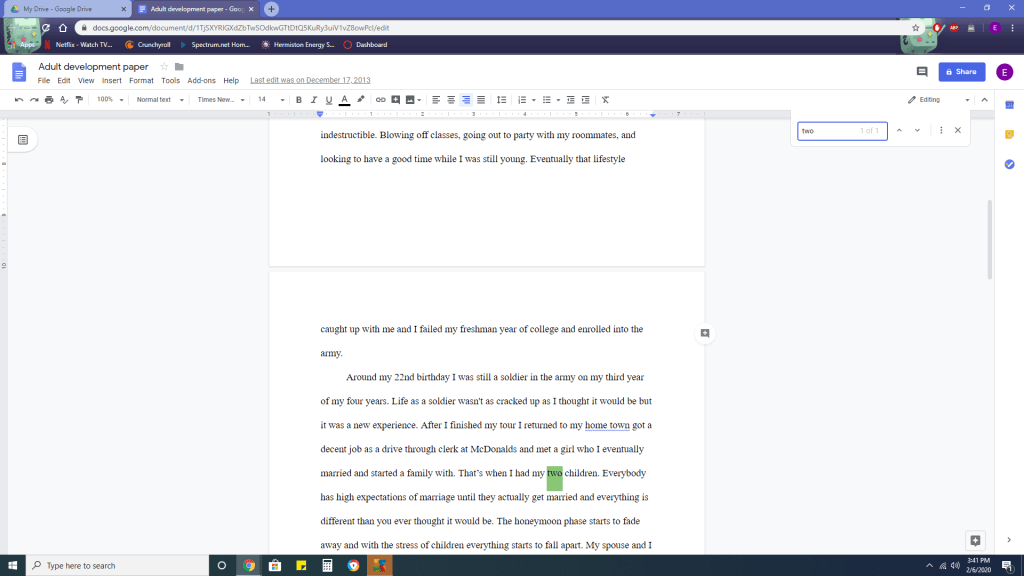Viewport: 1024px width, 576px height.
Task: Click the print icon in toolbar
Action: [49, 100]
